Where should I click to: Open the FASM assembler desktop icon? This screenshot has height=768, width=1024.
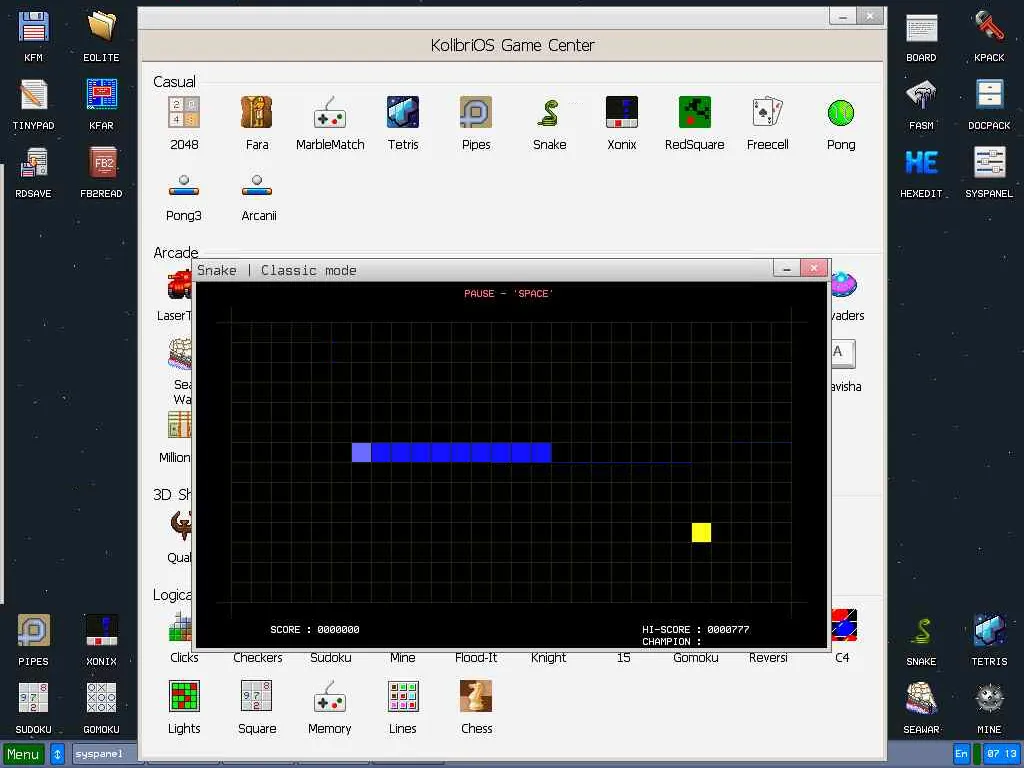pyautogui.click(x=921, y=95)
